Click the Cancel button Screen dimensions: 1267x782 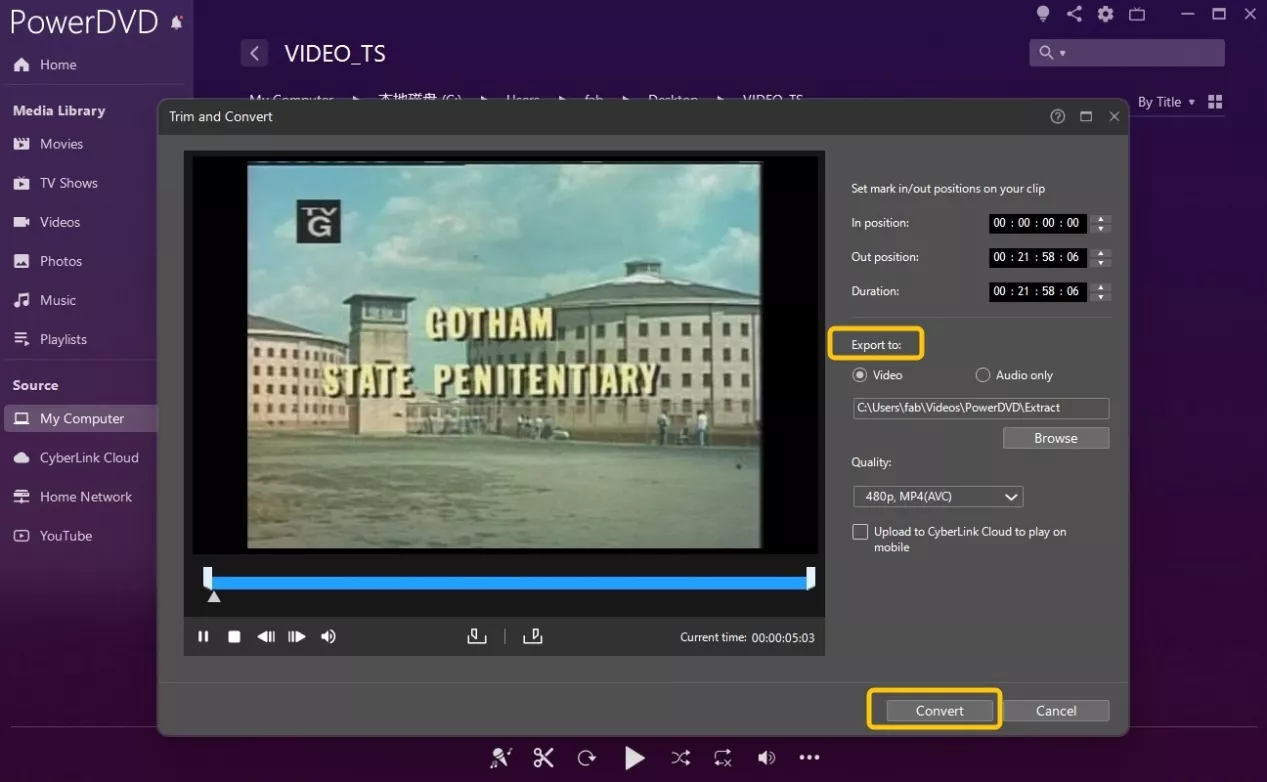(x=1056, y=711)
